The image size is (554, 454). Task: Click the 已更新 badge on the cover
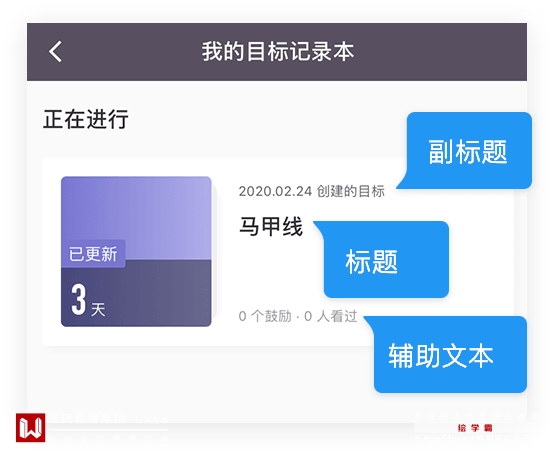tap(93, 254)
